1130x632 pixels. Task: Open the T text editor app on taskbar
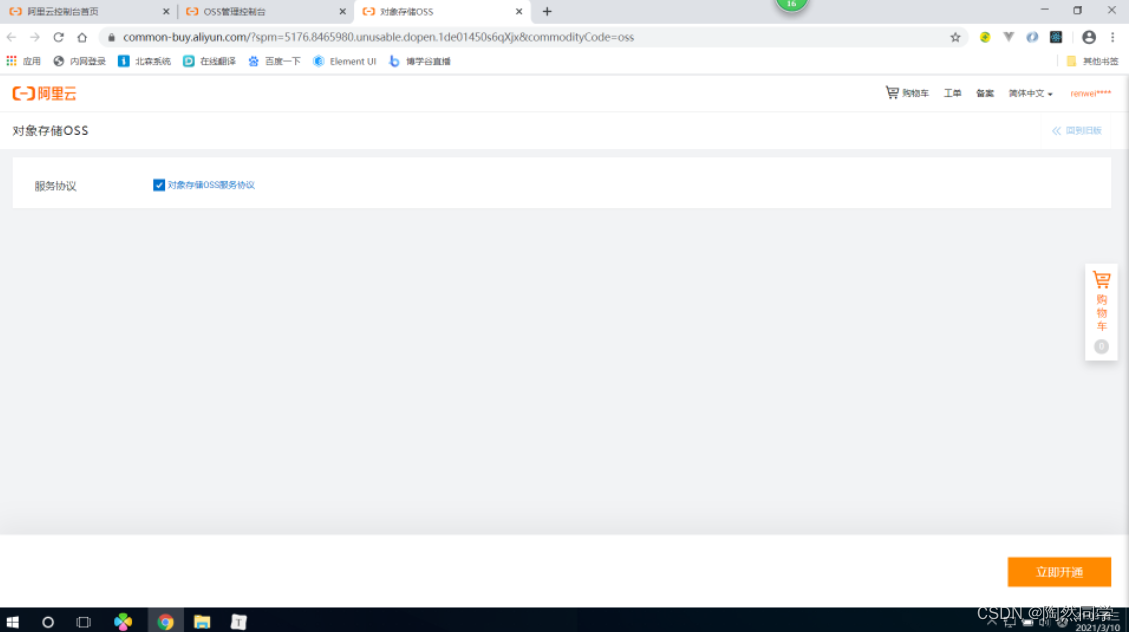click(239, 621)
